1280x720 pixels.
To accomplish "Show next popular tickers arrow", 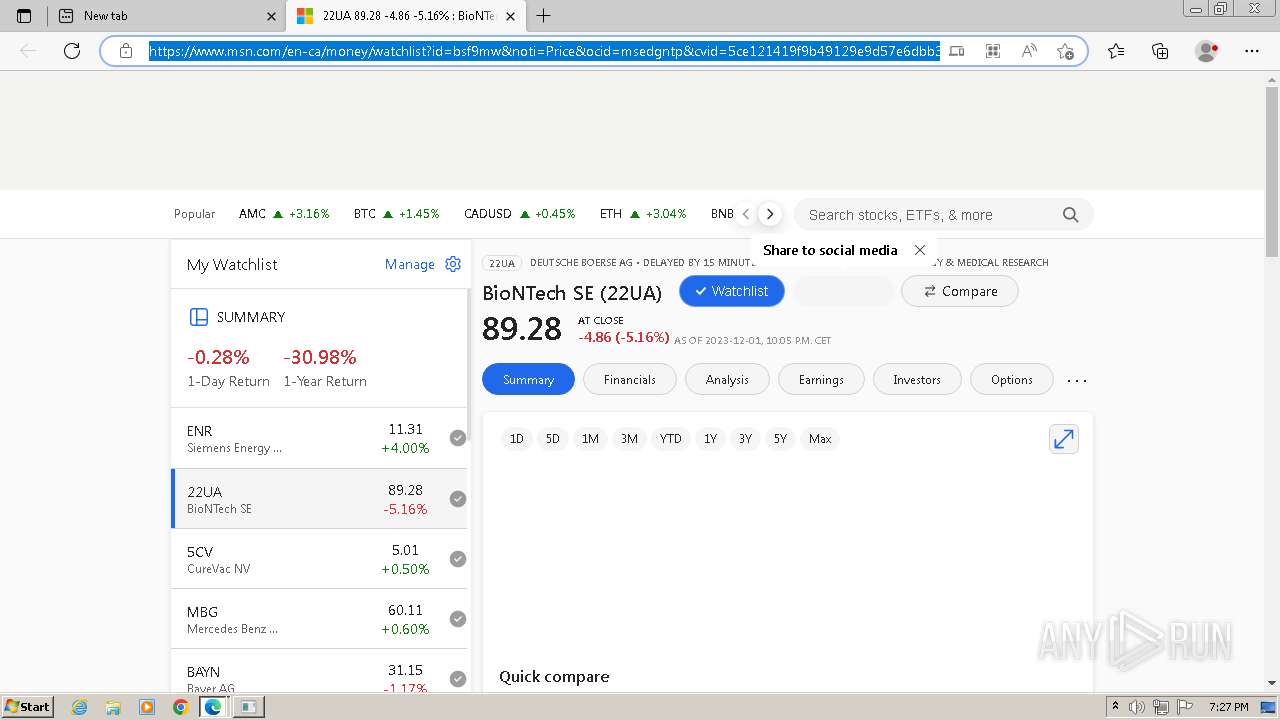I will (x=769, y=214).
